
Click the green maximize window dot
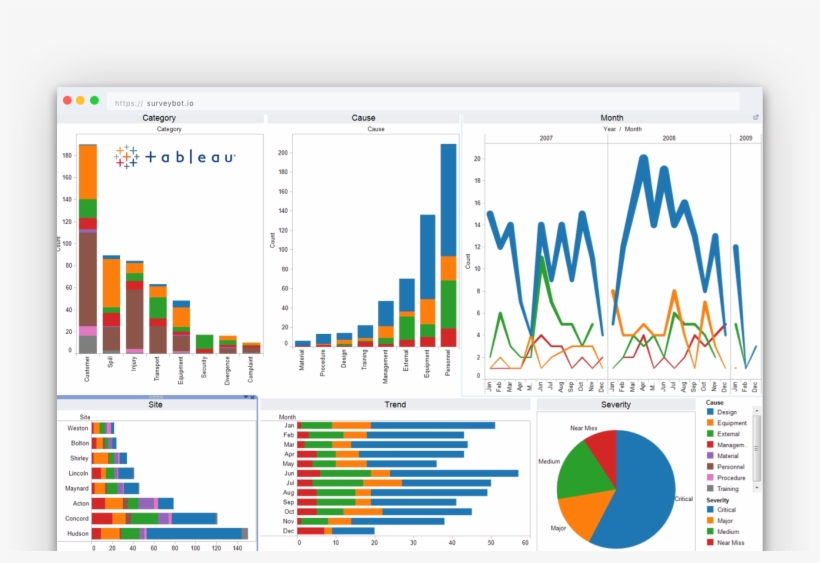pyautogui.click(x=94, y=100)
